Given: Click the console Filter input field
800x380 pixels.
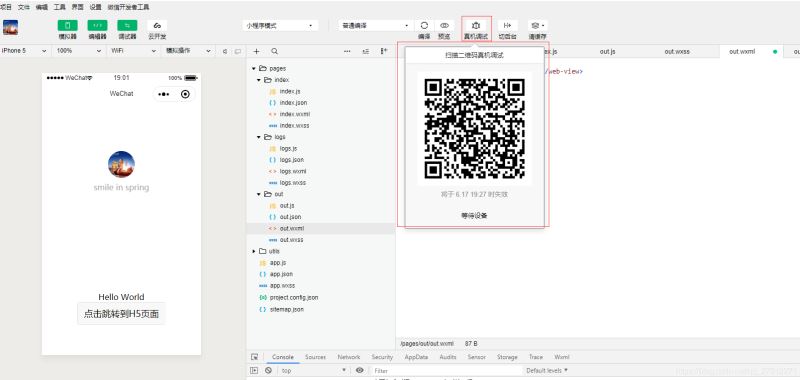Looking at the screenshot, I should [x=446, y=371].
